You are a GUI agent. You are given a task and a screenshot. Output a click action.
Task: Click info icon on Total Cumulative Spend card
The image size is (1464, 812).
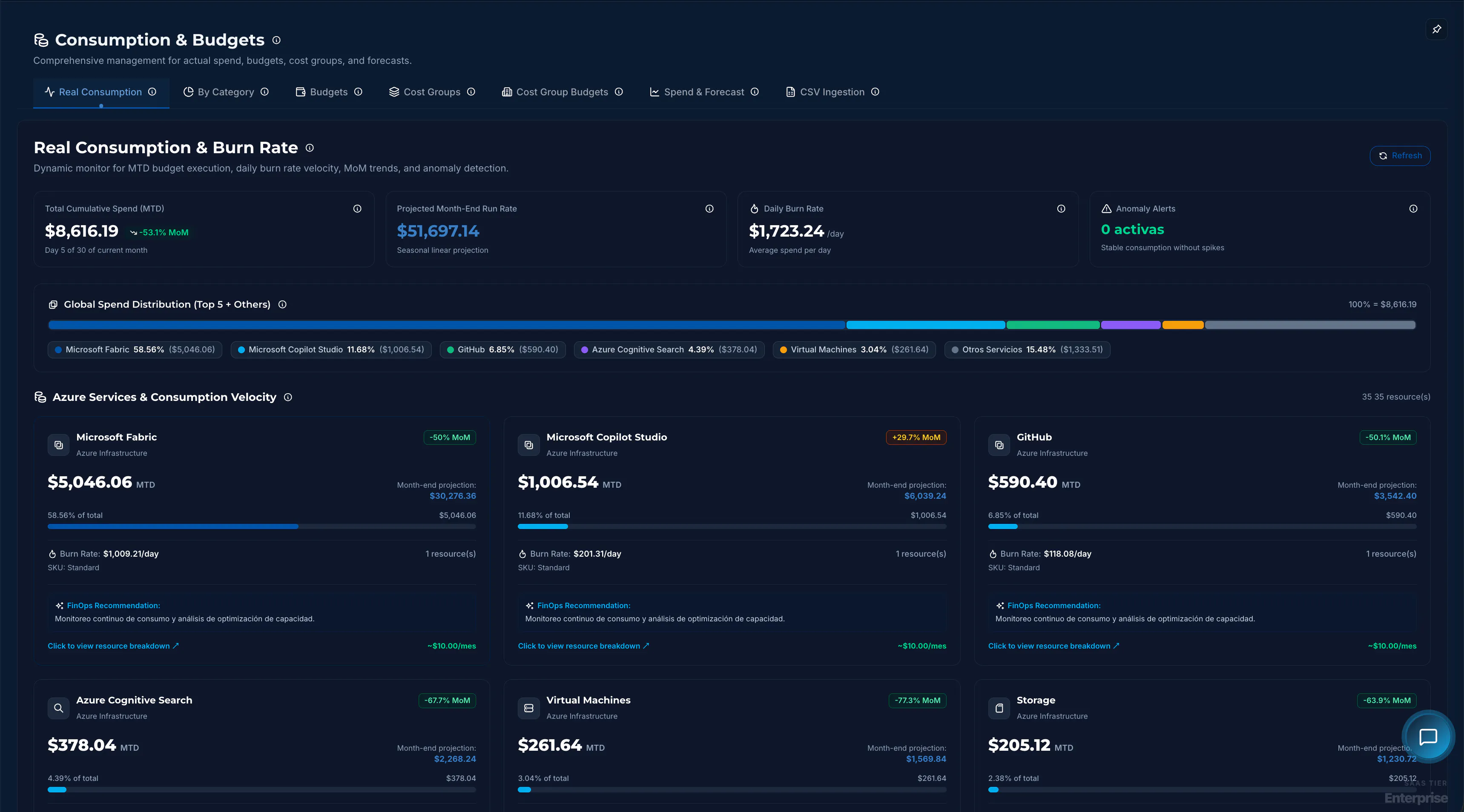tap(357, 209)
